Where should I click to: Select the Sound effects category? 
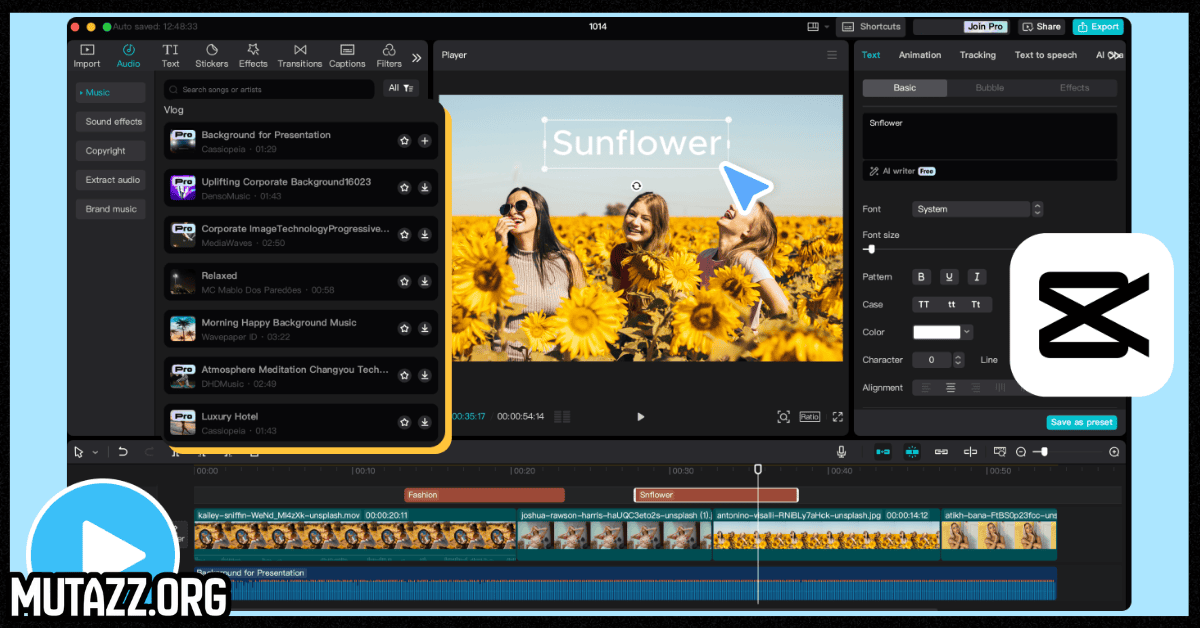pyautogui.click(x=113, y=122)
